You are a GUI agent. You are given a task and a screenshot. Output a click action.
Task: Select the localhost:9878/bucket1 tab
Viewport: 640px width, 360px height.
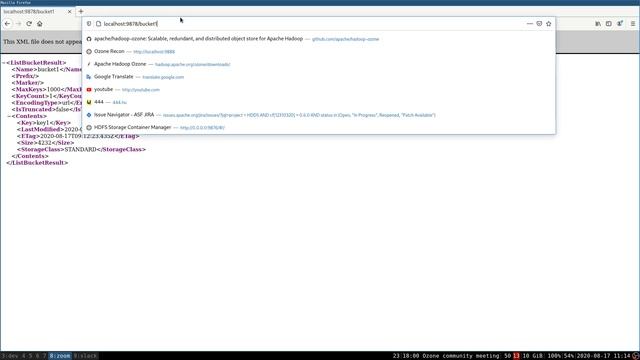tap(37, 11)
